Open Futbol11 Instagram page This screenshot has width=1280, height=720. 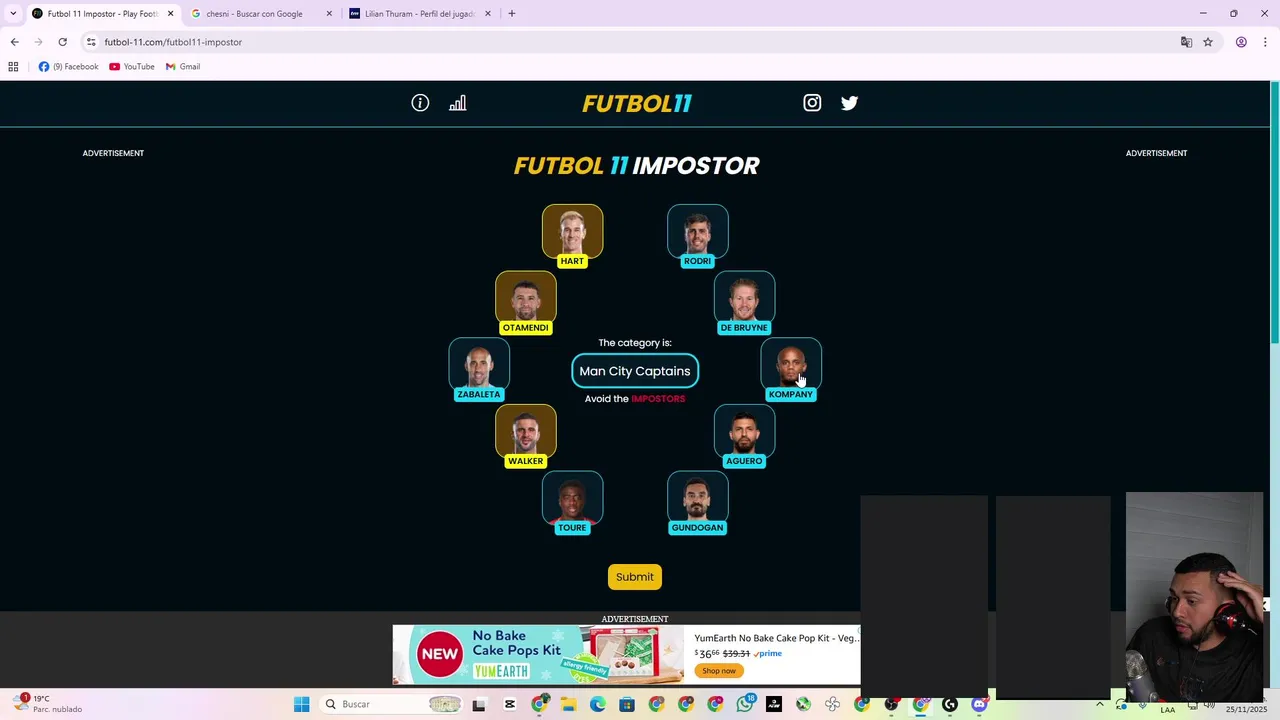(x=812, y=103)
